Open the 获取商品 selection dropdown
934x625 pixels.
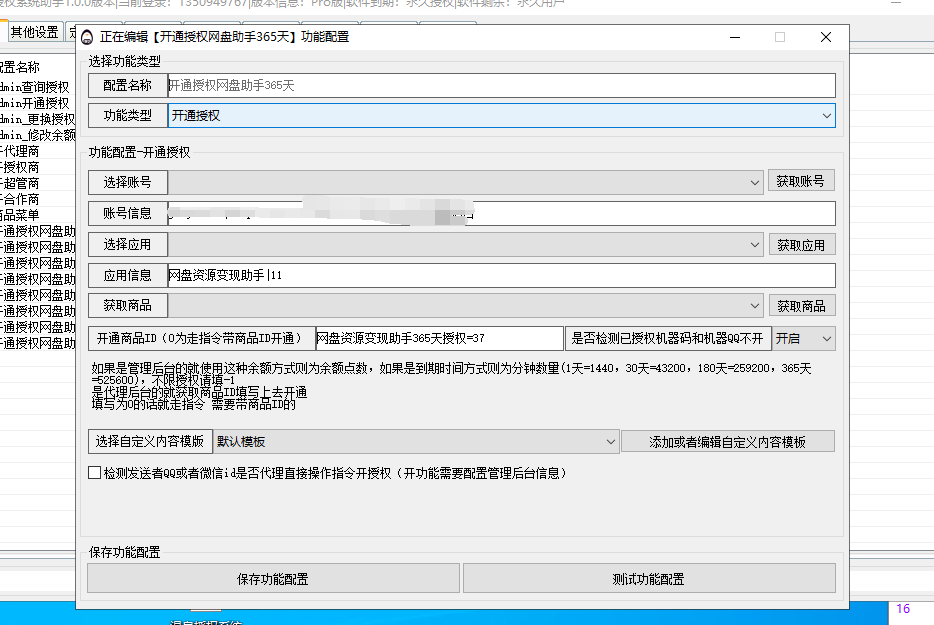466,306
